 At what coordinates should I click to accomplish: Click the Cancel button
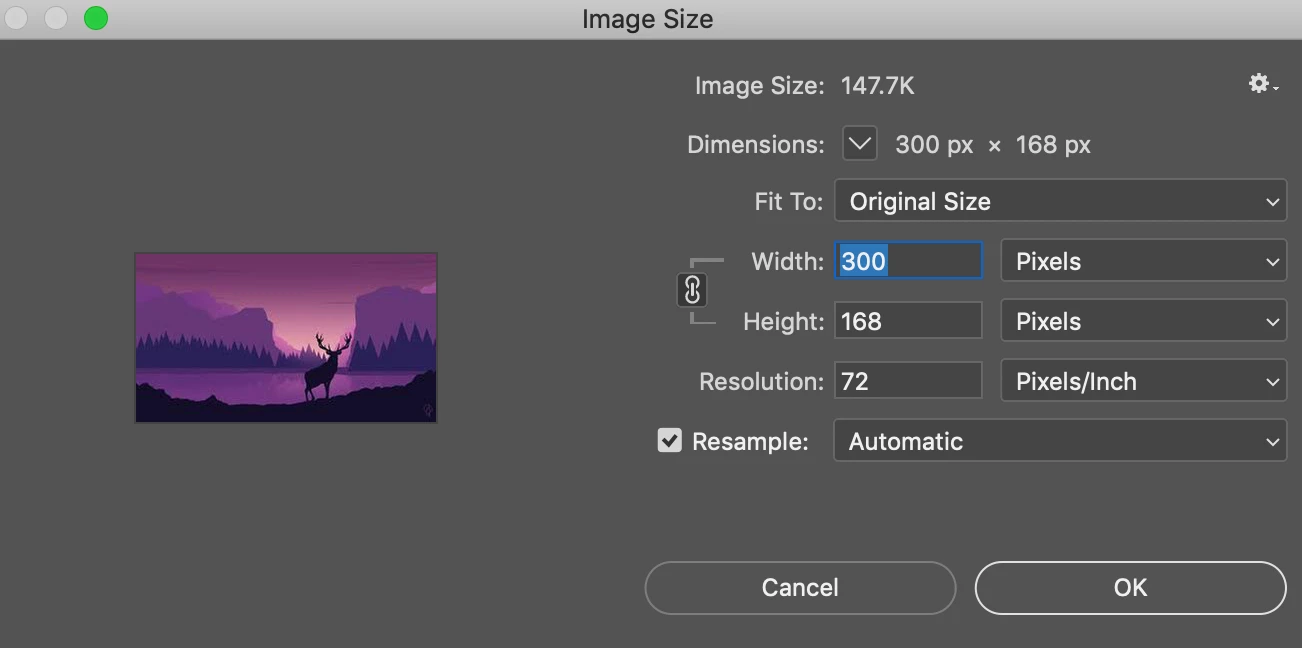tap(800, 587)
